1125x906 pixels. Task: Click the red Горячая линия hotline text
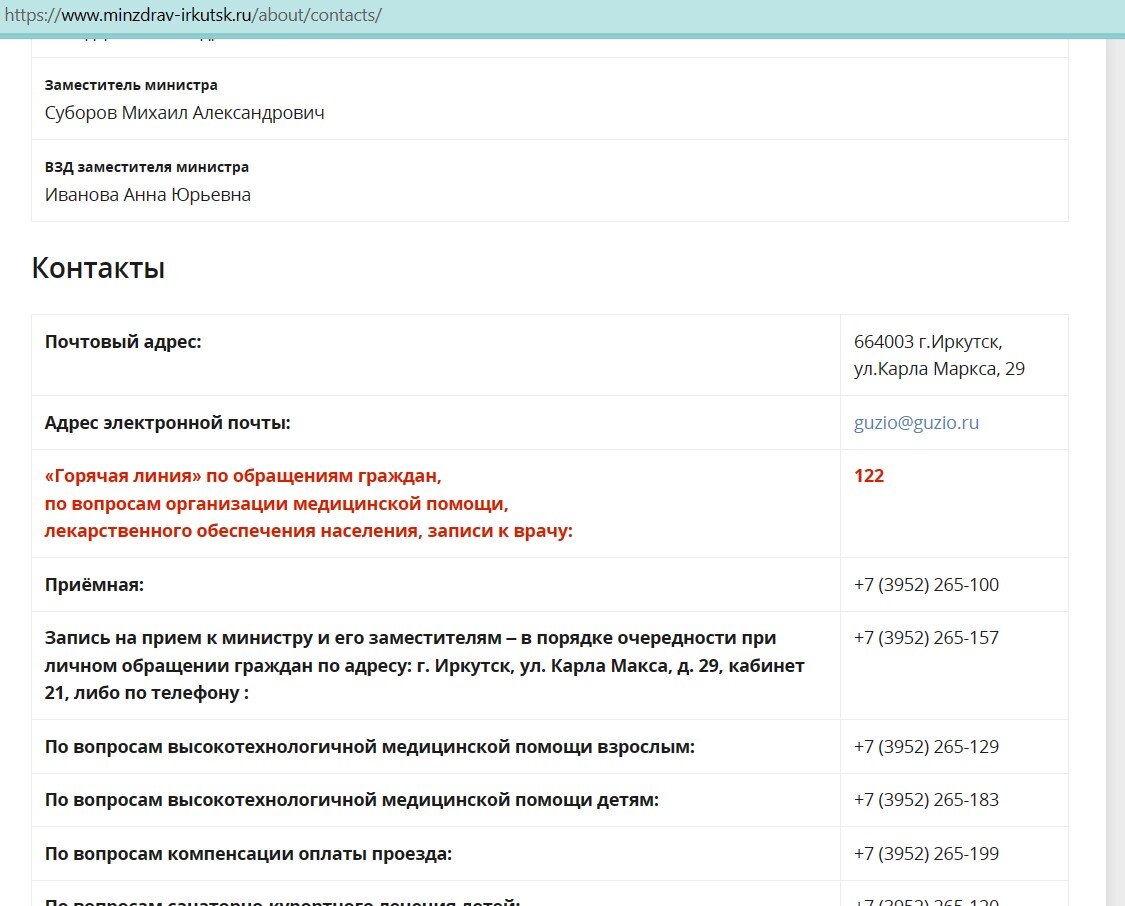(x=309, y=504)
